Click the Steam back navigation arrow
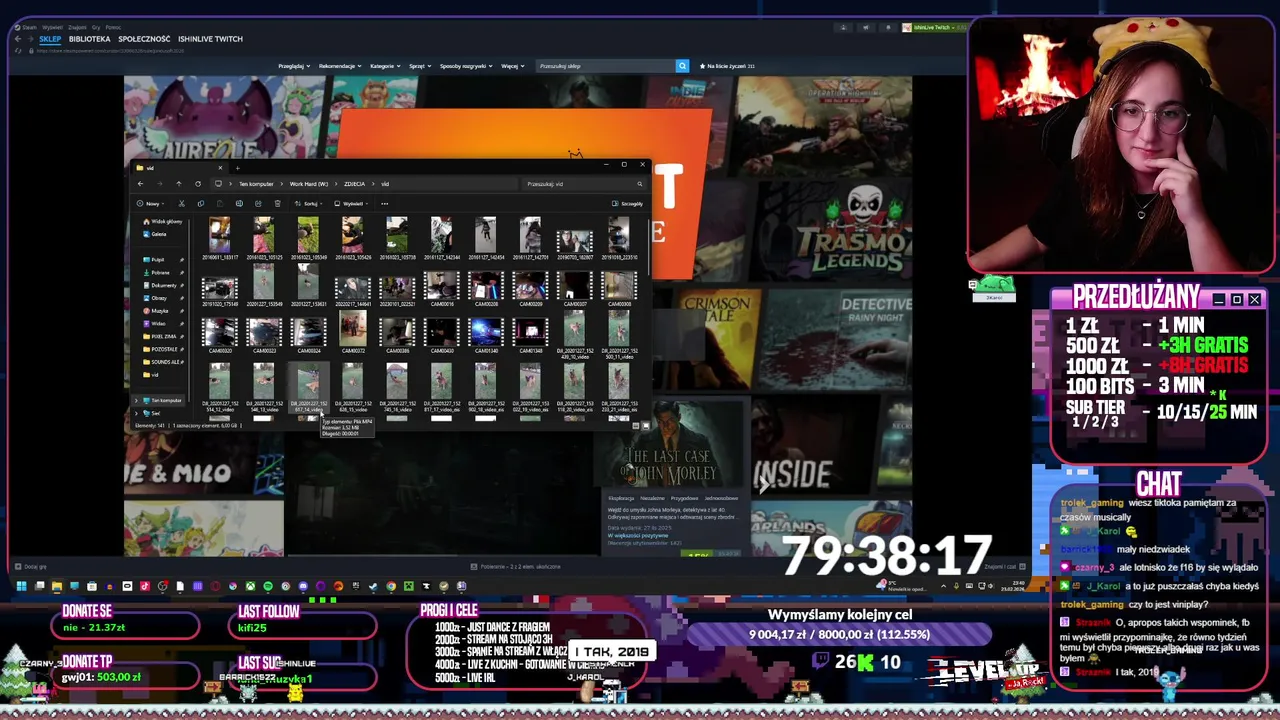 tap(17, 39)
